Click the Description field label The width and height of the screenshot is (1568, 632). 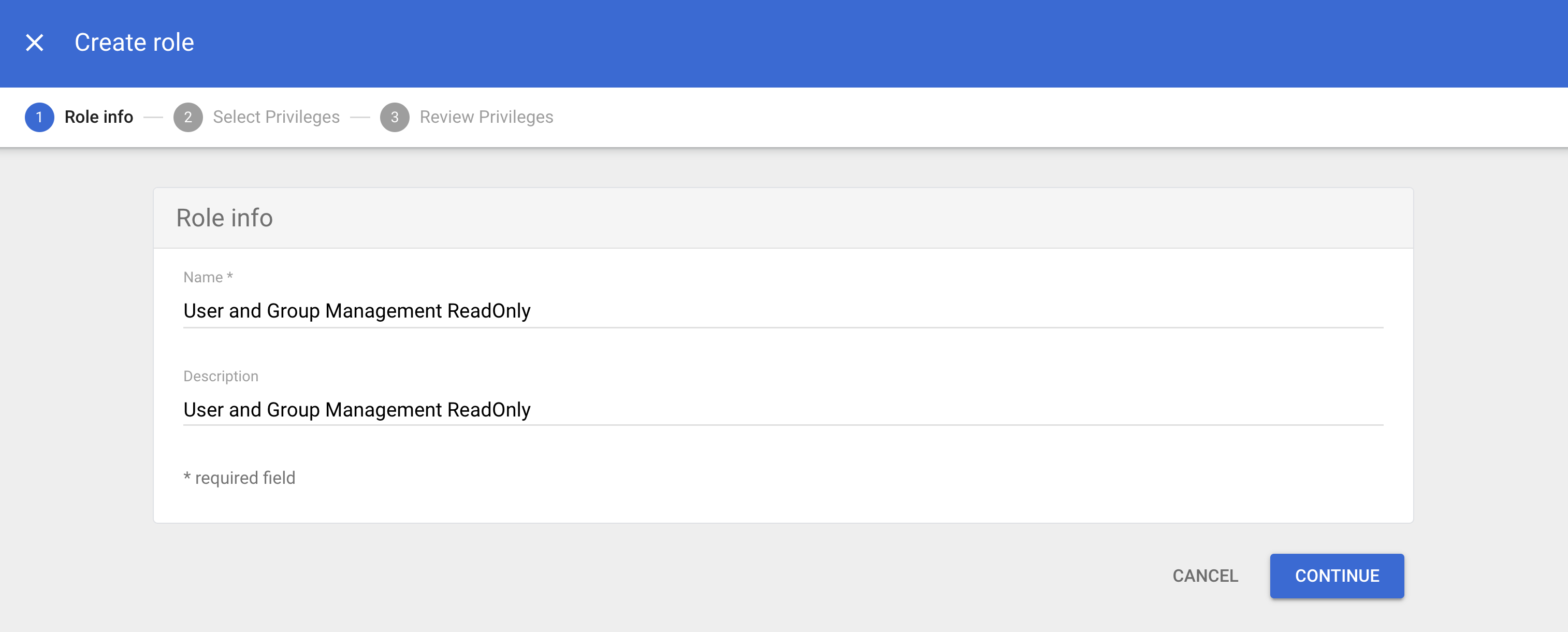221,376
